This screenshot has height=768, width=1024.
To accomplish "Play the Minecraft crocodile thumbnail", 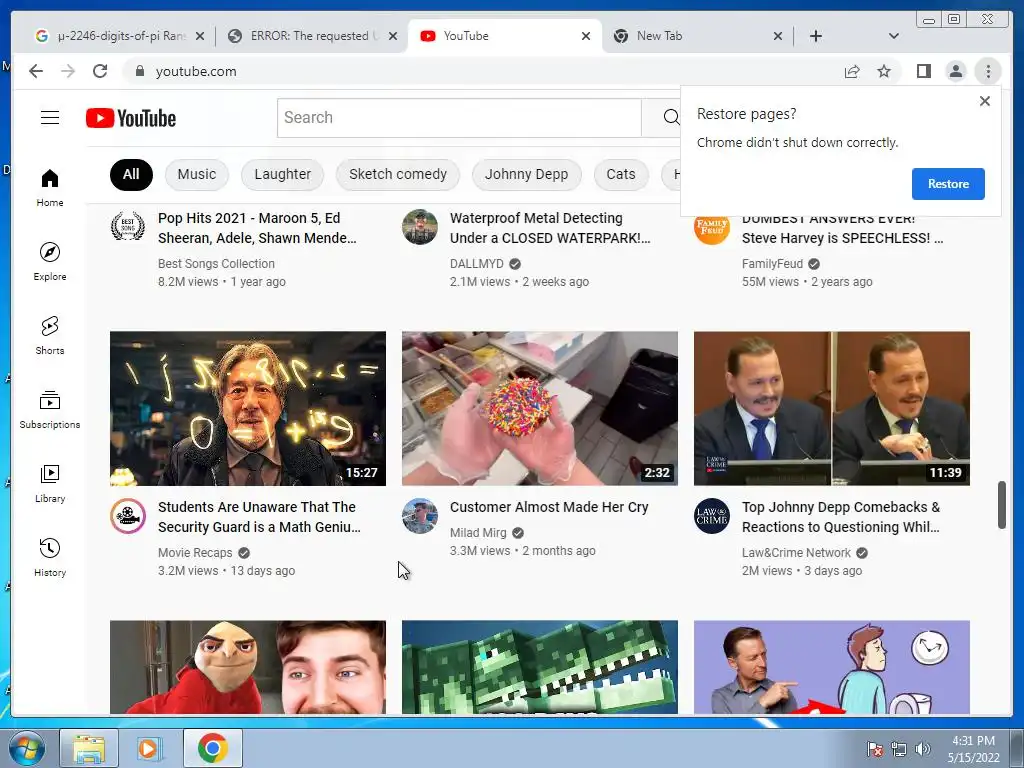I will coord(539,667).
